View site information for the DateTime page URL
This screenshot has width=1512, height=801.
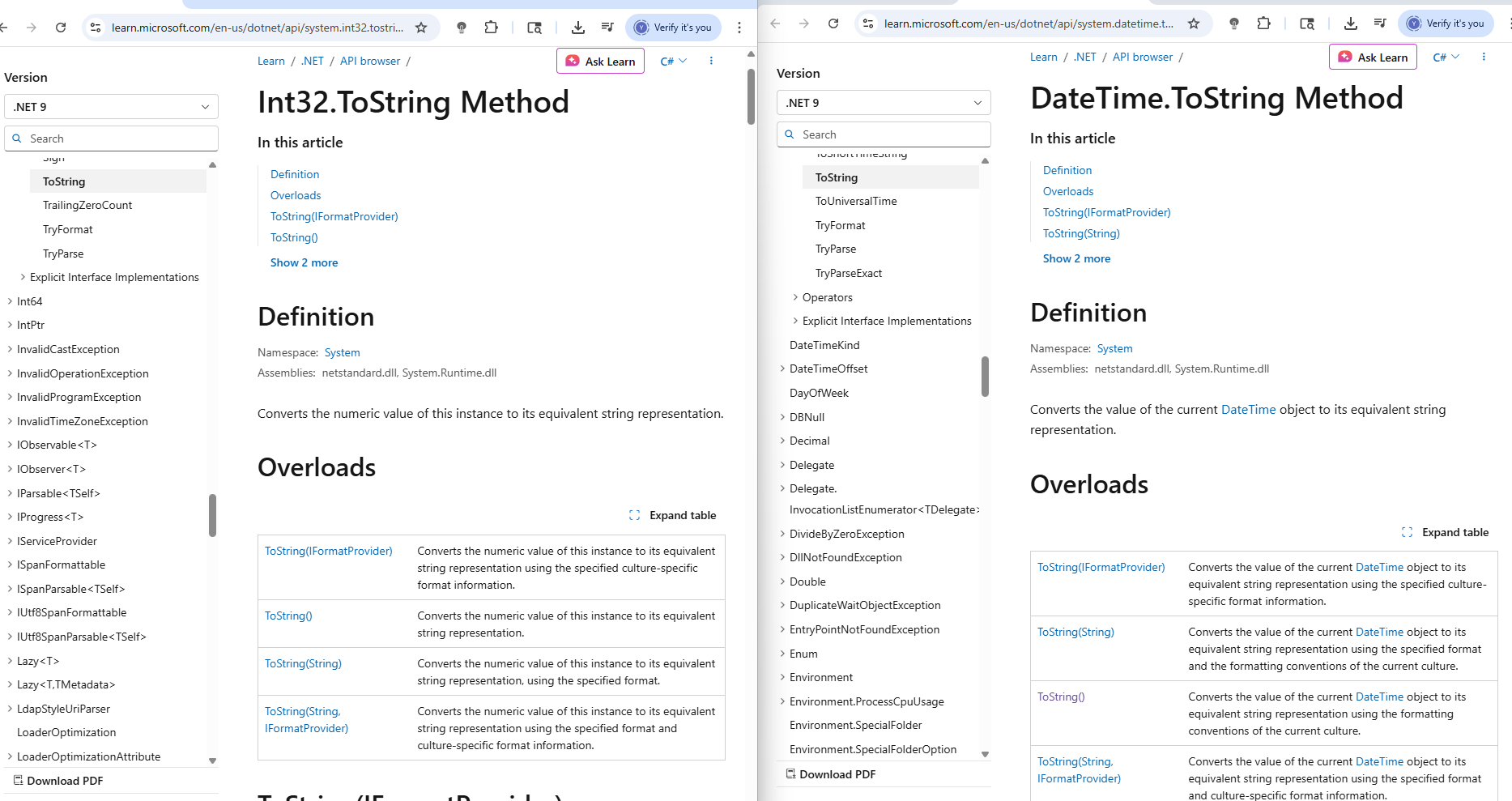coord(868,23)
